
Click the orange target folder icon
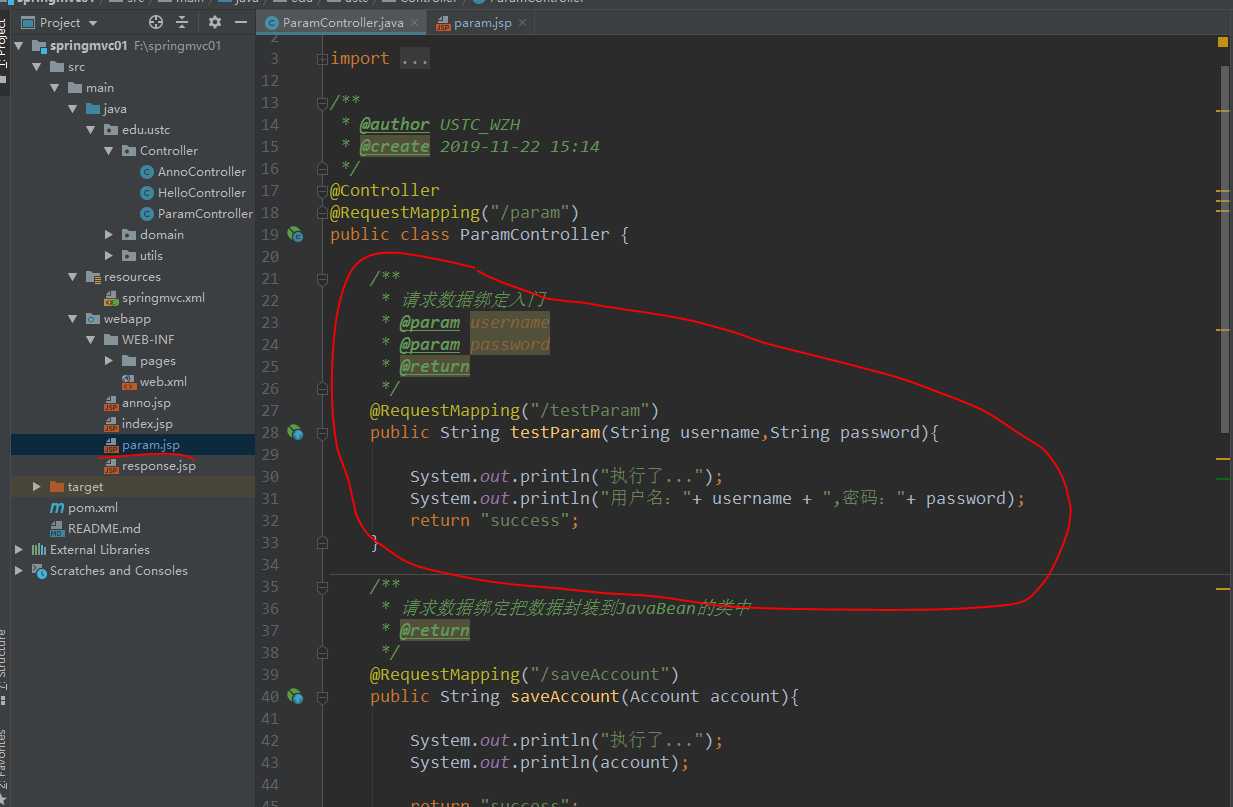58,487
